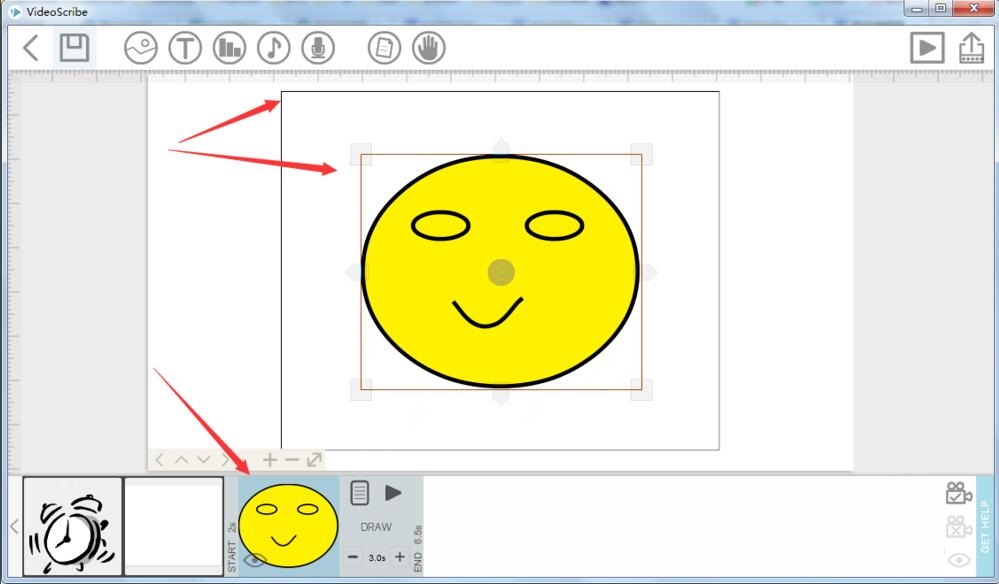Zoom in on the canvas

pyautogui.click(x=270, y=459)
